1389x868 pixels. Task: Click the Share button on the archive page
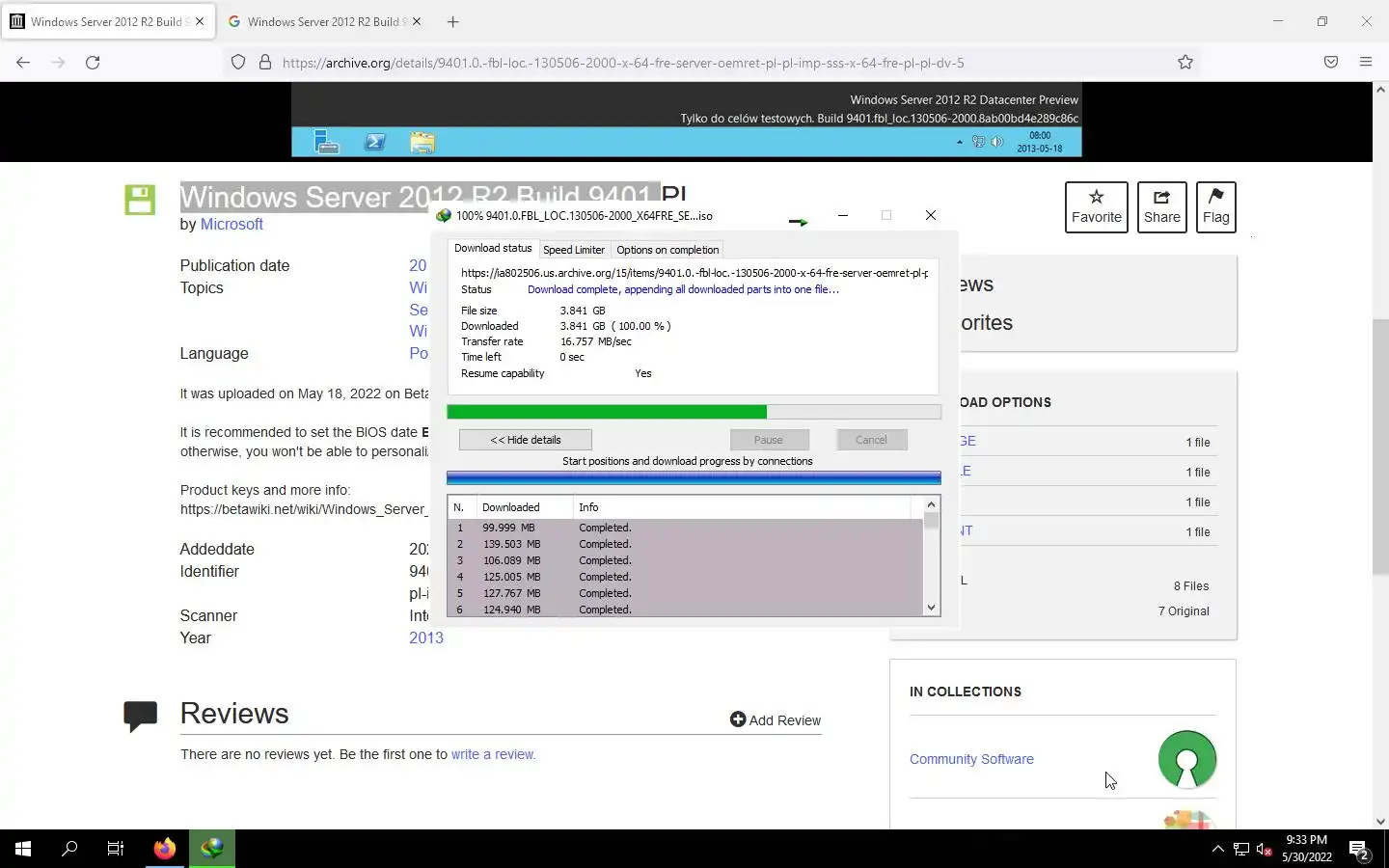coord(1162,206)
